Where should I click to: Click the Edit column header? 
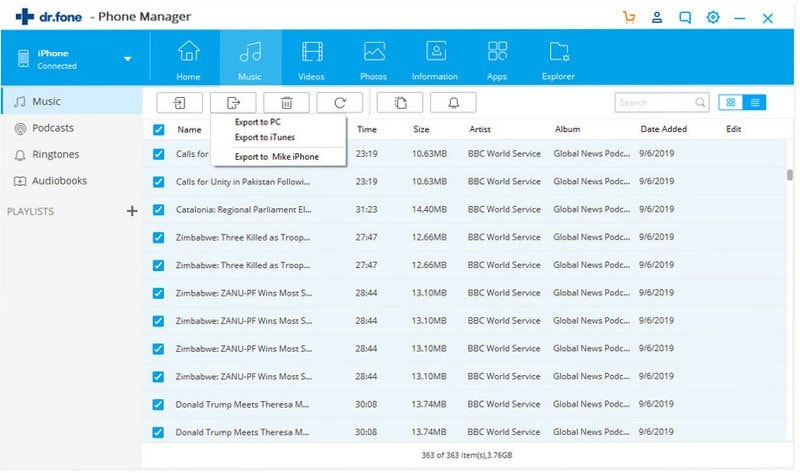click(x=733, y=129)
